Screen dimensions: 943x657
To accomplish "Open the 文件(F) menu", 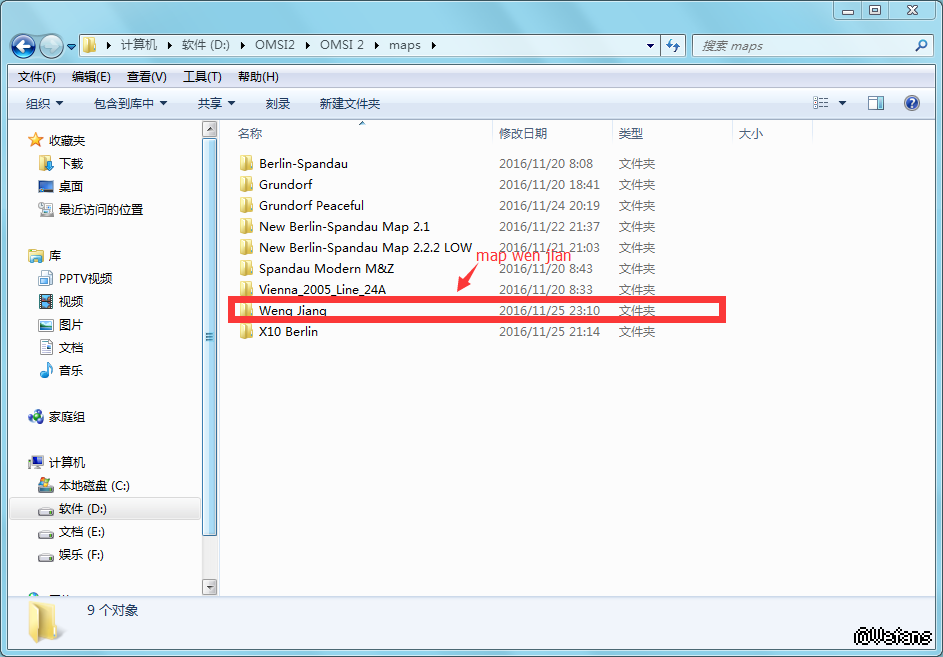I will click(x=37, y=77).
